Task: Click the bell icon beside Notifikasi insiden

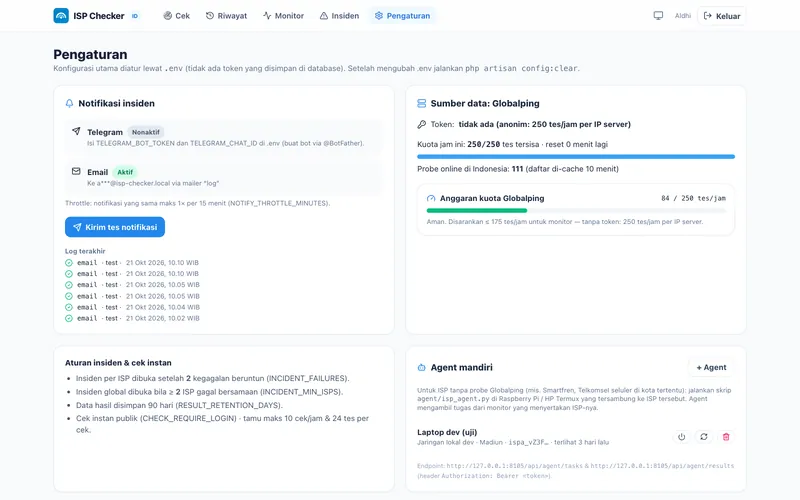Action: (69, 104)
